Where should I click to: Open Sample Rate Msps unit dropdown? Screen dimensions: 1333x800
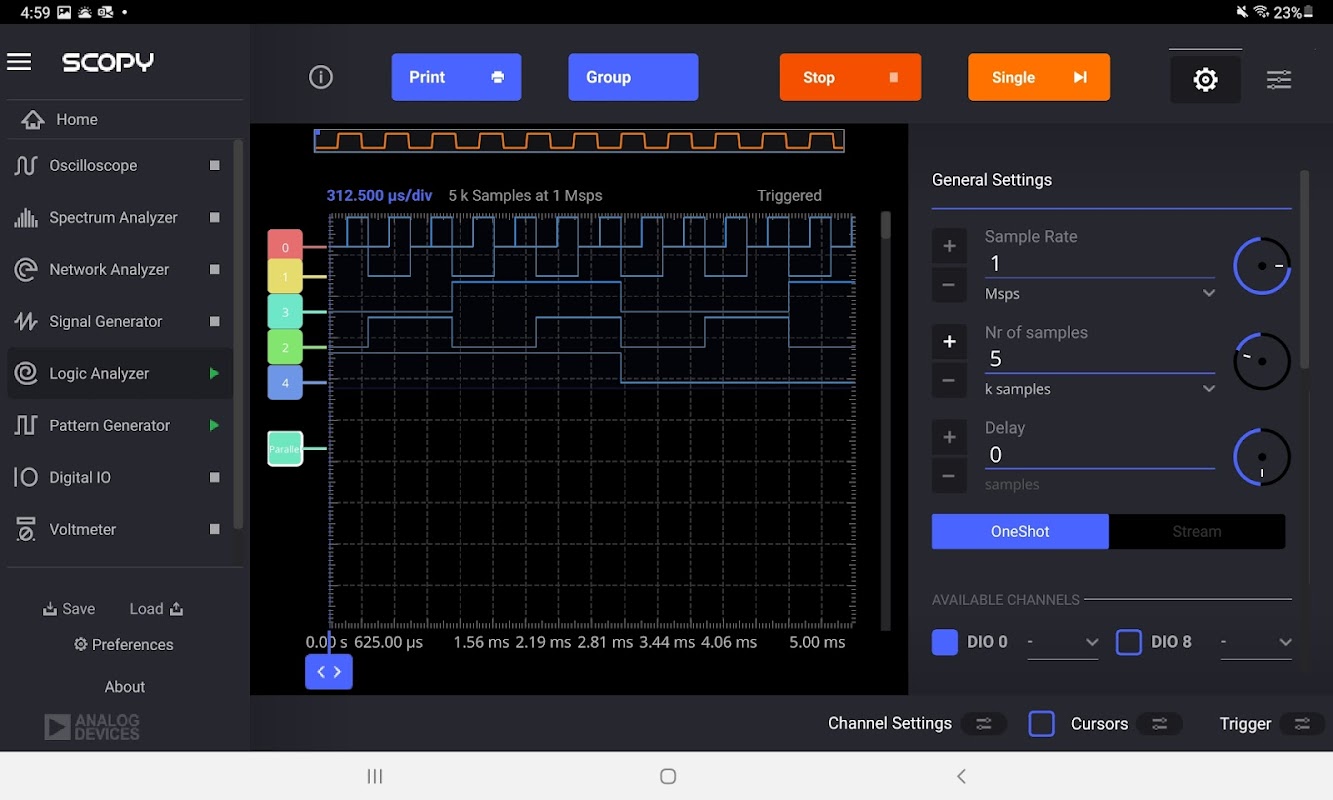[1100, 294]
